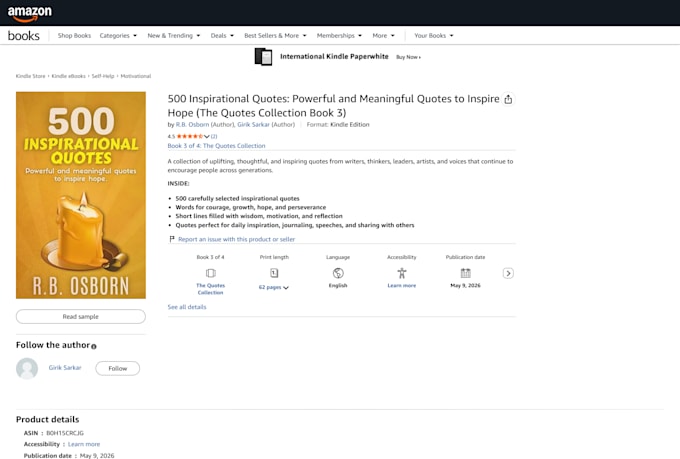Expand the 62 pages dropdown
Image resolution: width=680 pixels, height=459 pixels.
point(274,287)
